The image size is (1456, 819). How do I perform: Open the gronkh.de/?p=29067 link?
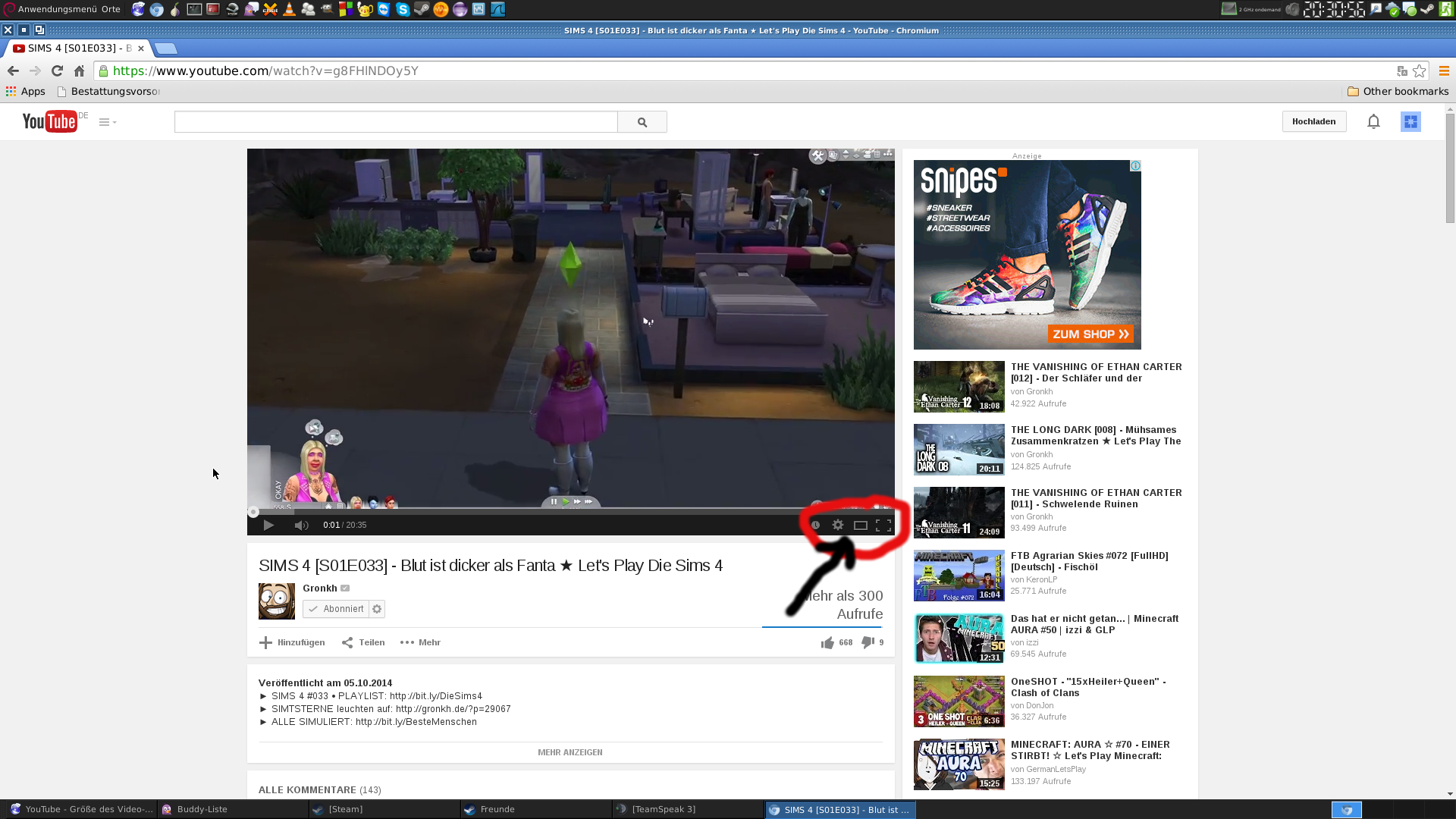point(453,709)
